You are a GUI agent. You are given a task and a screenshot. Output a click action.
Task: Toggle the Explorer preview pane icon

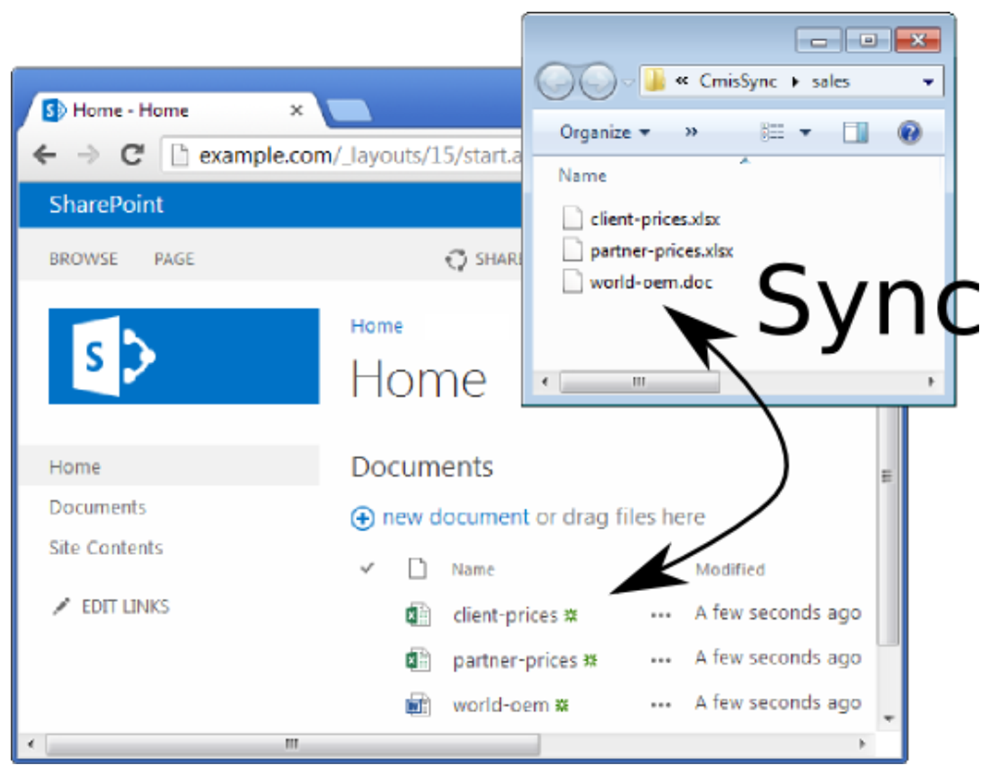(x=855, y=133)
